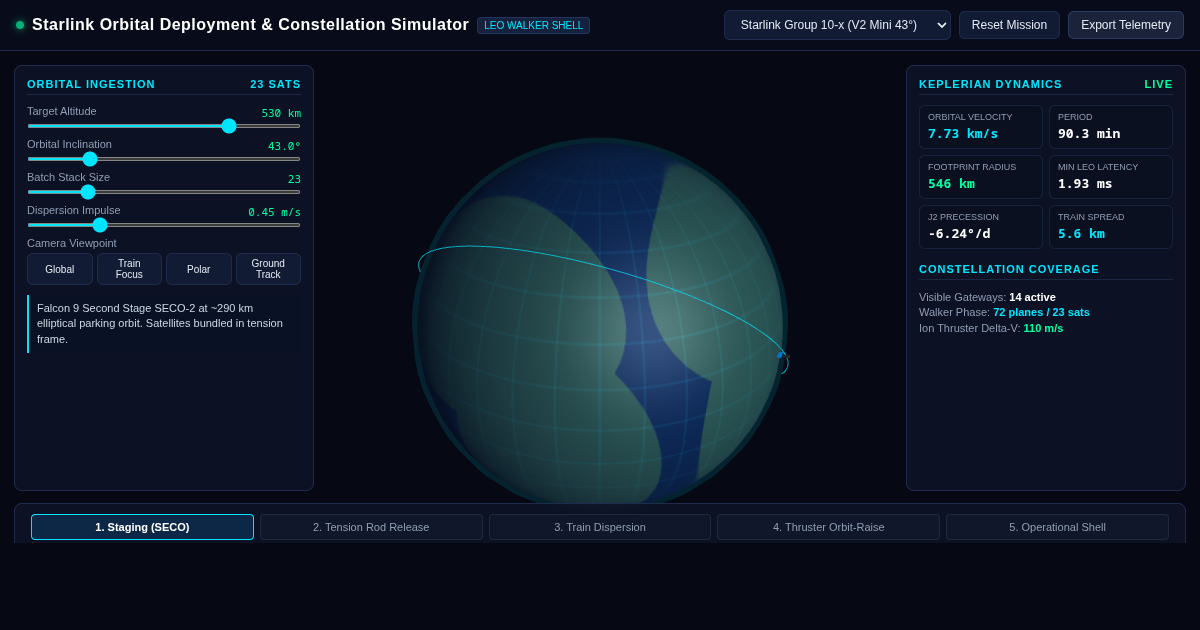Adjust the Target Altitude slider
This screenshot has width=1200, height=630.
pos(164,126)
